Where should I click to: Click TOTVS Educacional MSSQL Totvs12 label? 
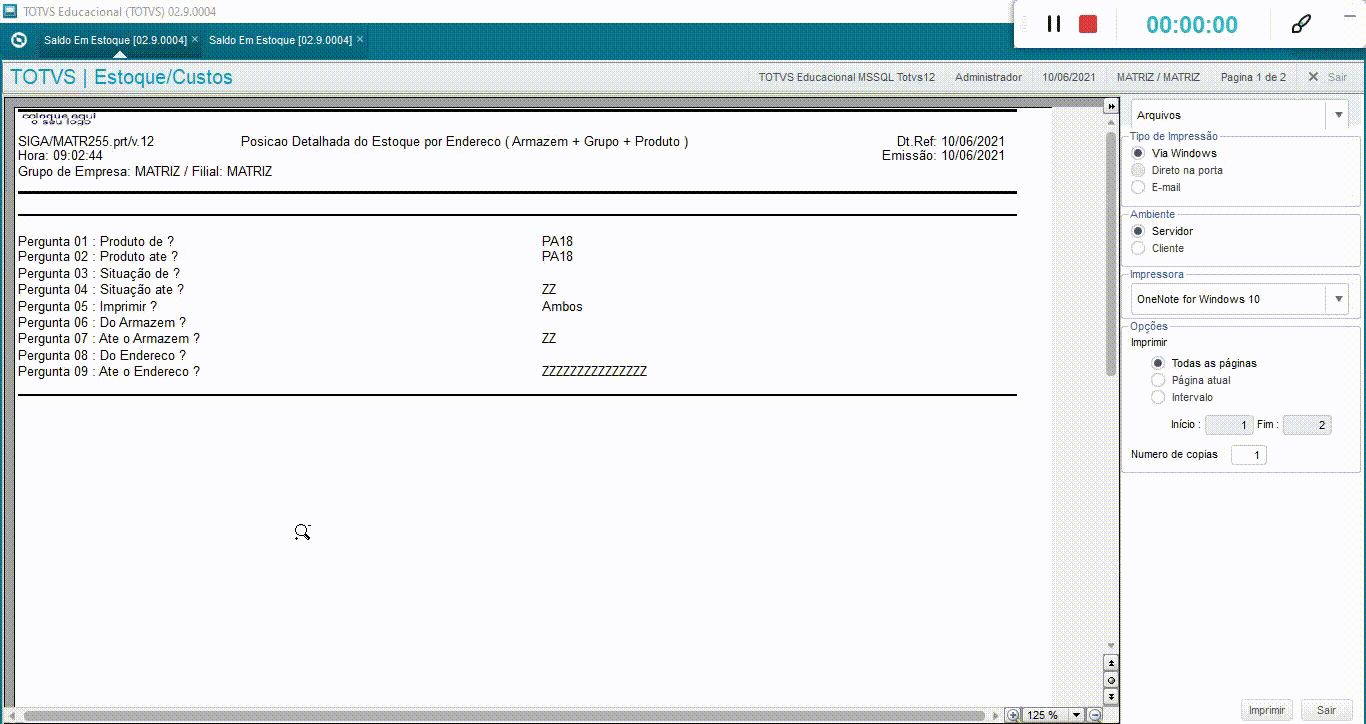[x=846, y=77]
